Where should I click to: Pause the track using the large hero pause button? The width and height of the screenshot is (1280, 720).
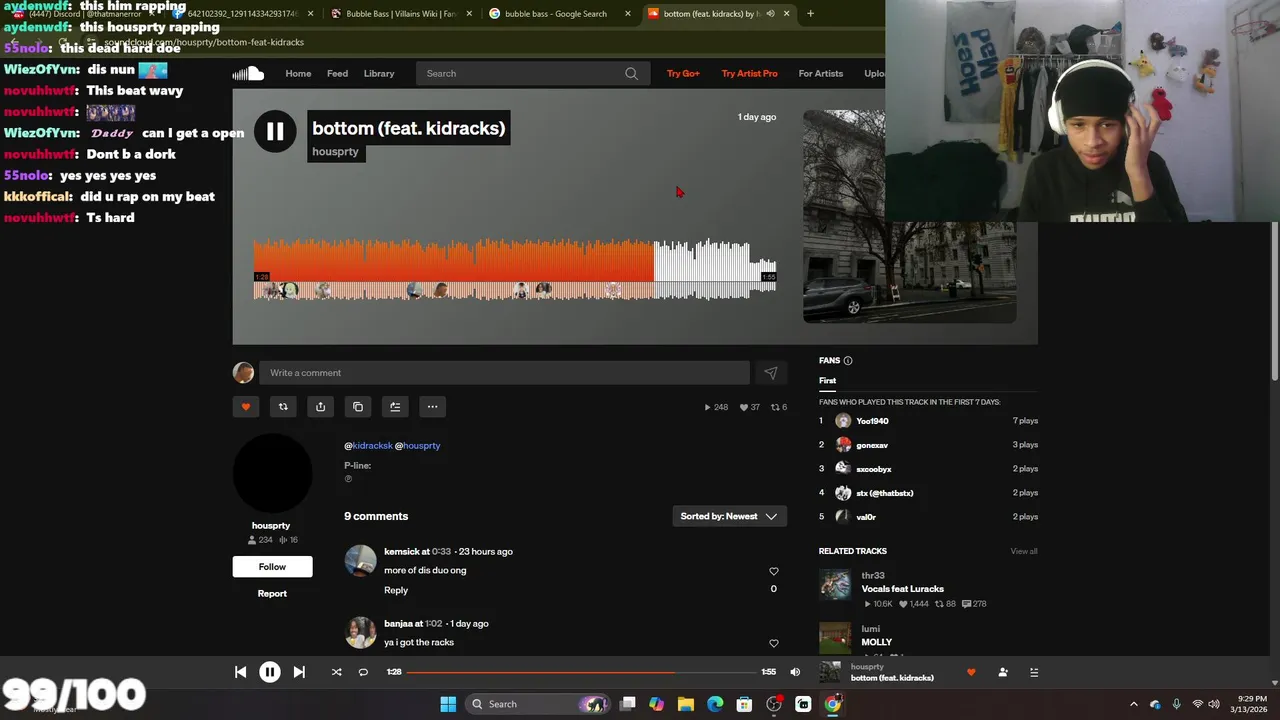(275, 131)
